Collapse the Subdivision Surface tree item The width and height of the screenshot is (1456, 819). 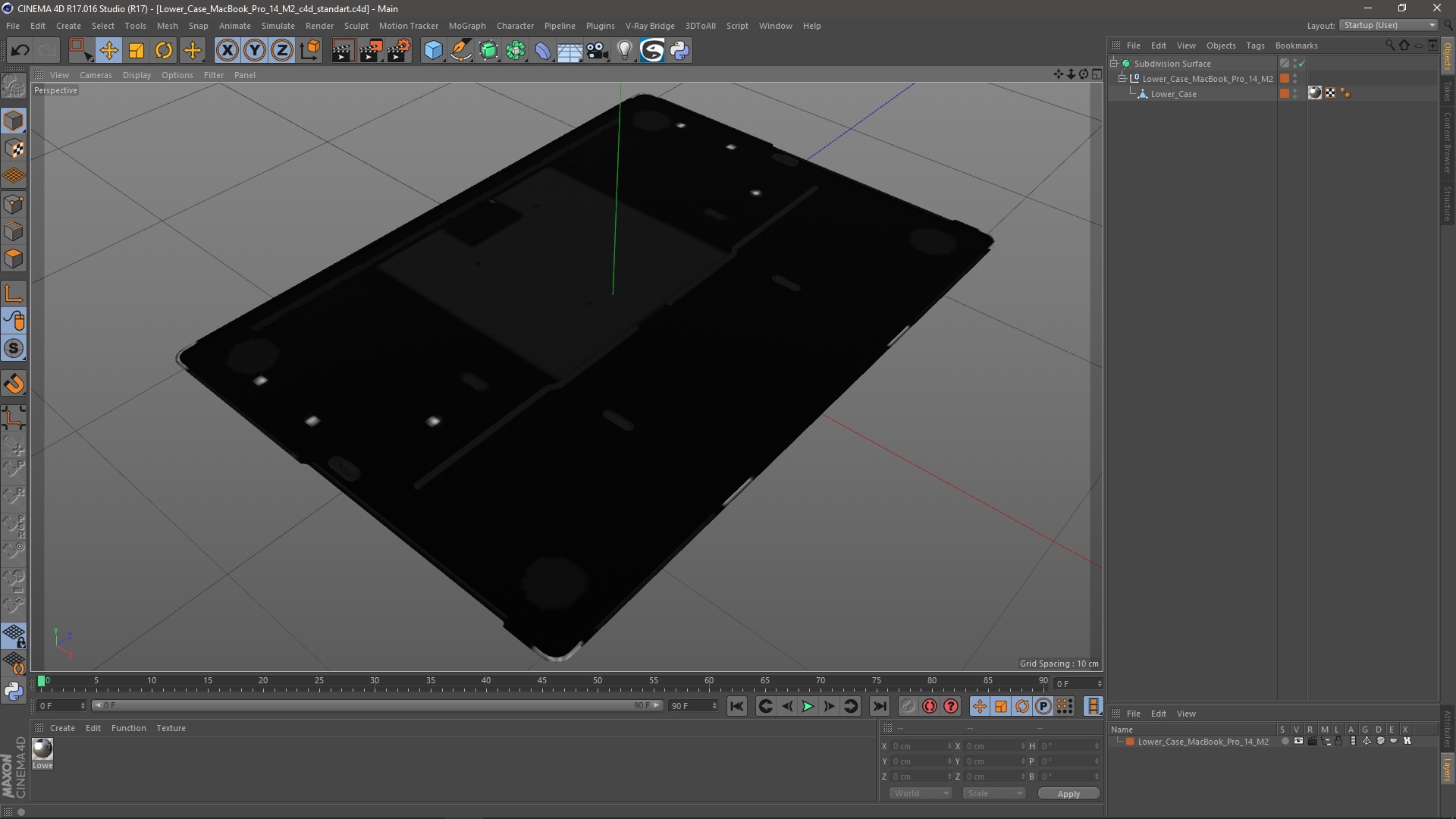1114,64
